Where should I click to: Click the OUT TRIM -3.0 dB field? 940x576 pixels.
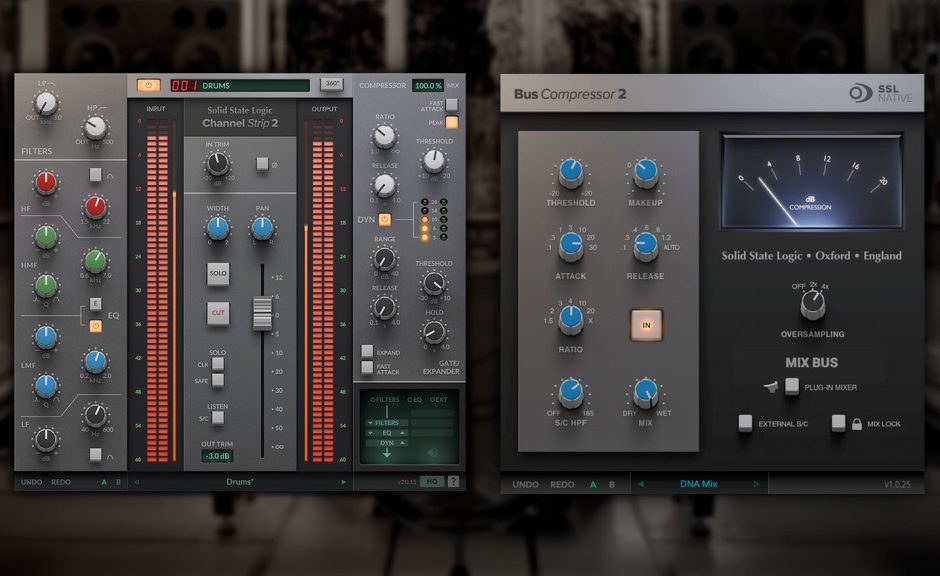pos(216,456)
